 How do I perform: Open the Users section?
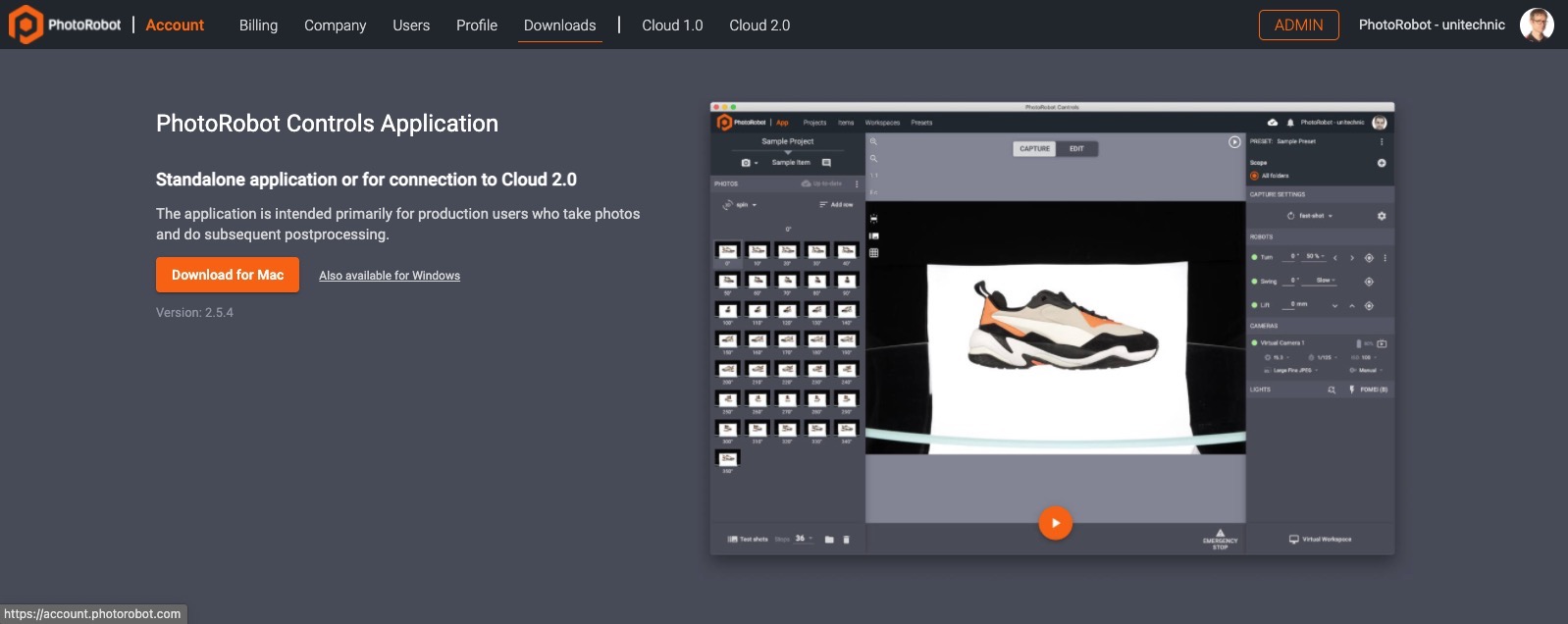click(x=411, y=25)
